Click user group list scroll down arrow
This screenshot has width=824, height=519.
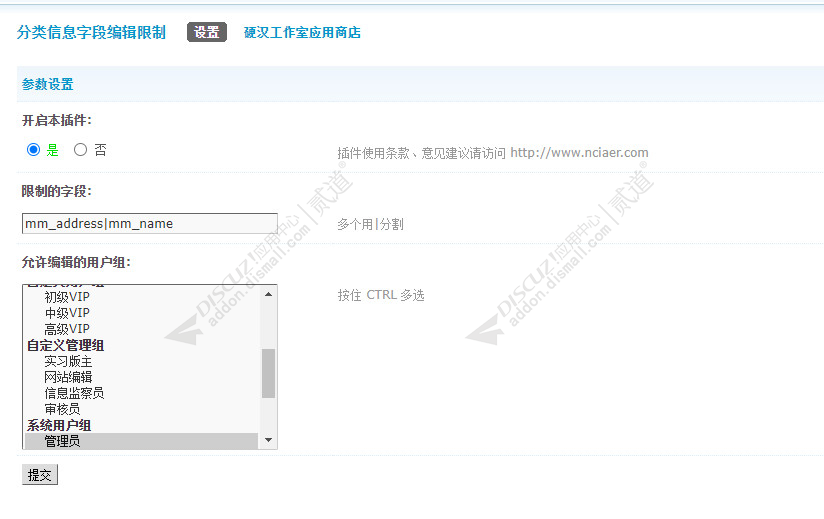click(x=269, y=440)
